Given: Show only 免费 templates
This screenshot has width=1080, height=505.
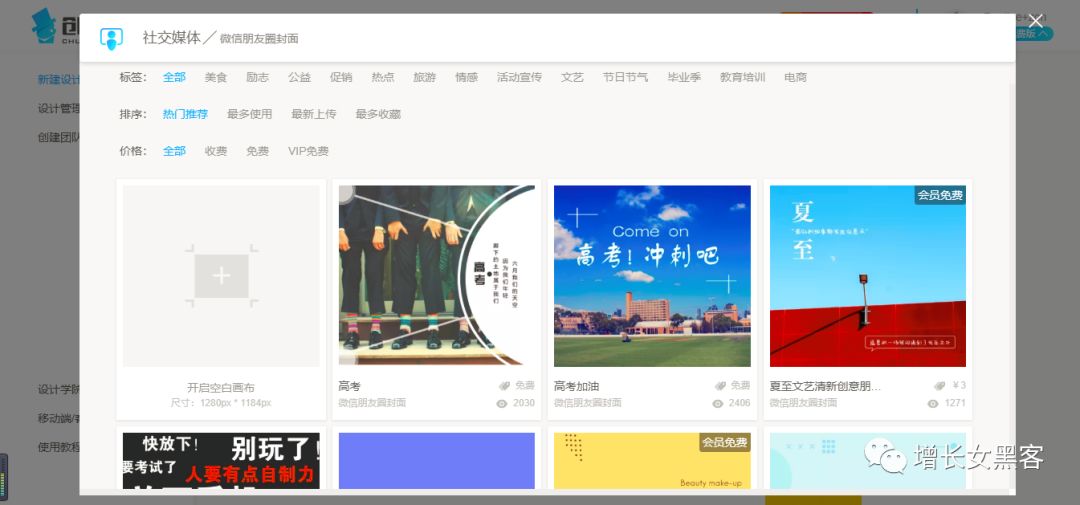Looking at the screenshot, I should click(x=258, y=151).
